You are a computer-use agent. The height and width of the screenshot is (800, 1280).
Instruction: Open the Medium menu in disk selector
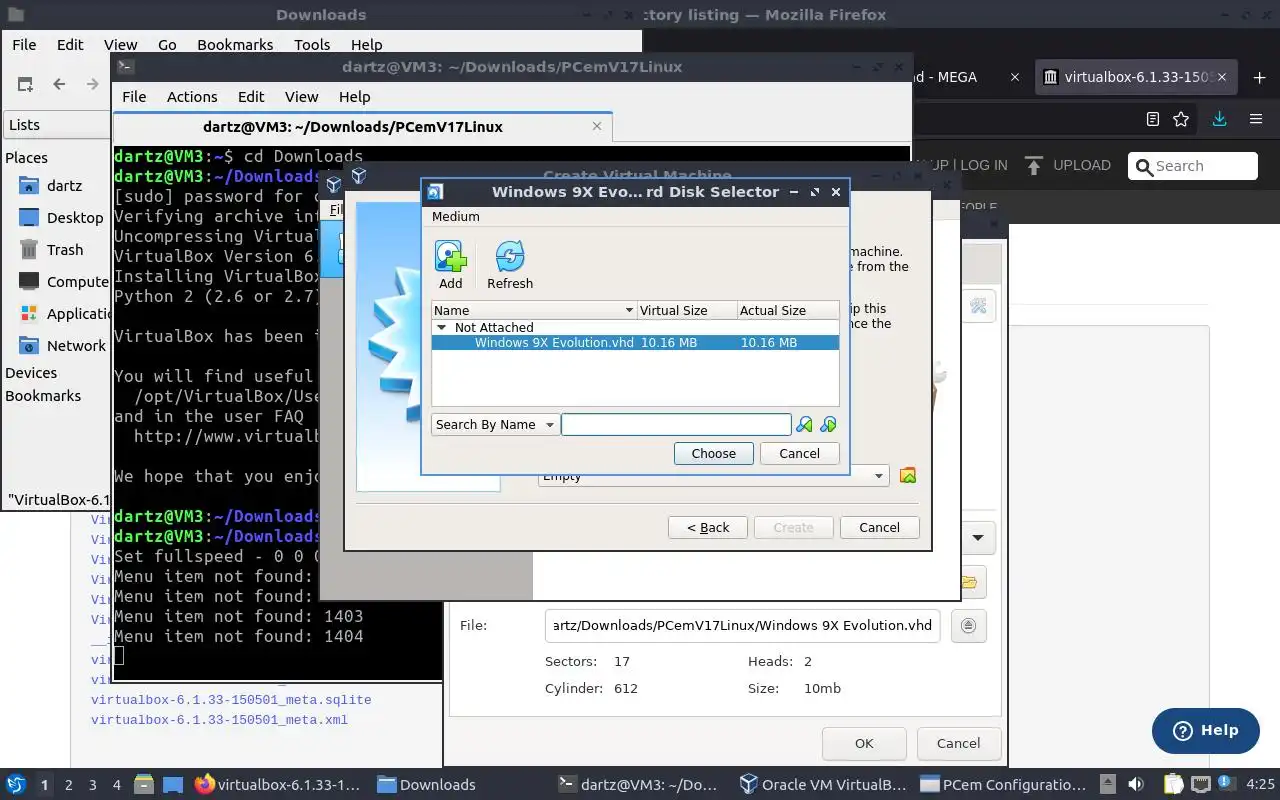[455, 217]
